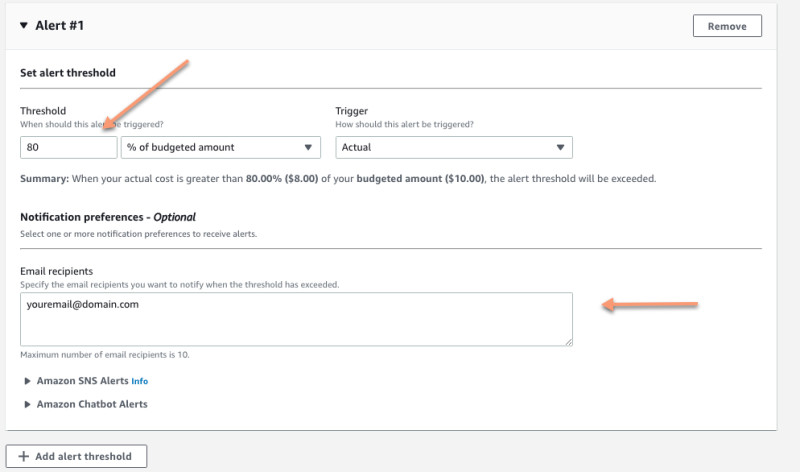Click the Add alert threshold button
Viewport: 800px width, 472px height.
77,456
